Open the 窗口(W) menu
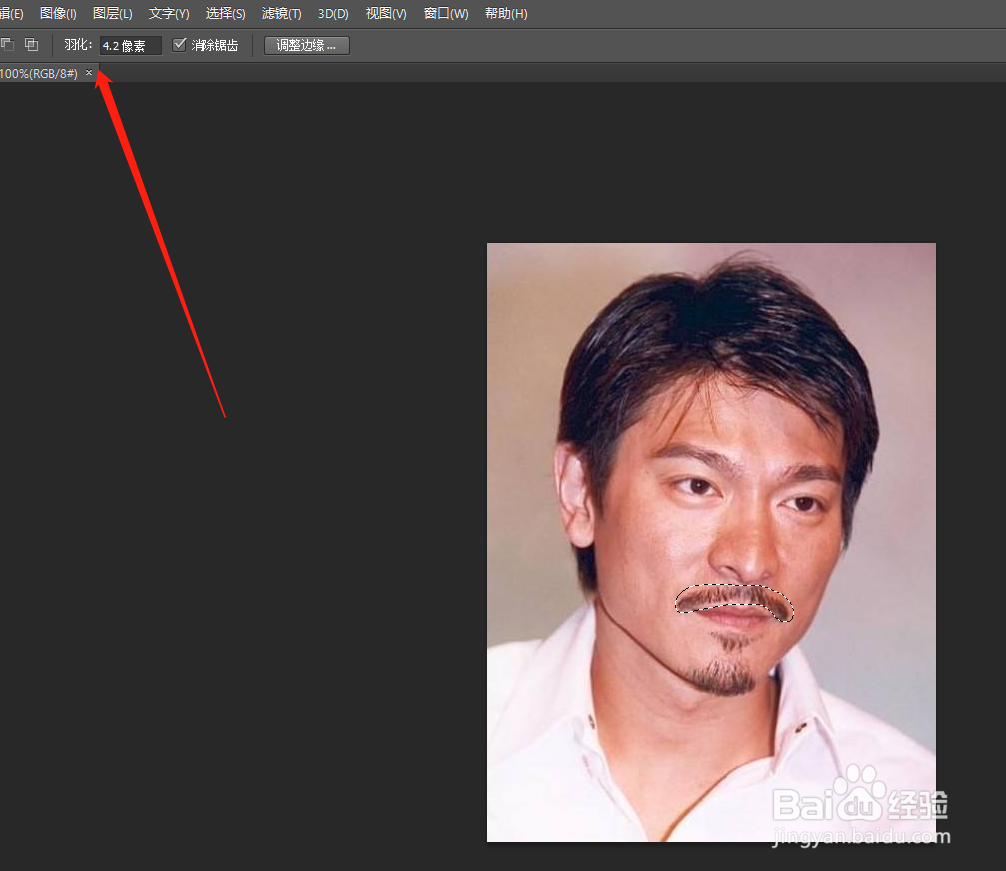The width and height of the screenshot is (1006, 871). pyautogui.click(x=446, y=13)
